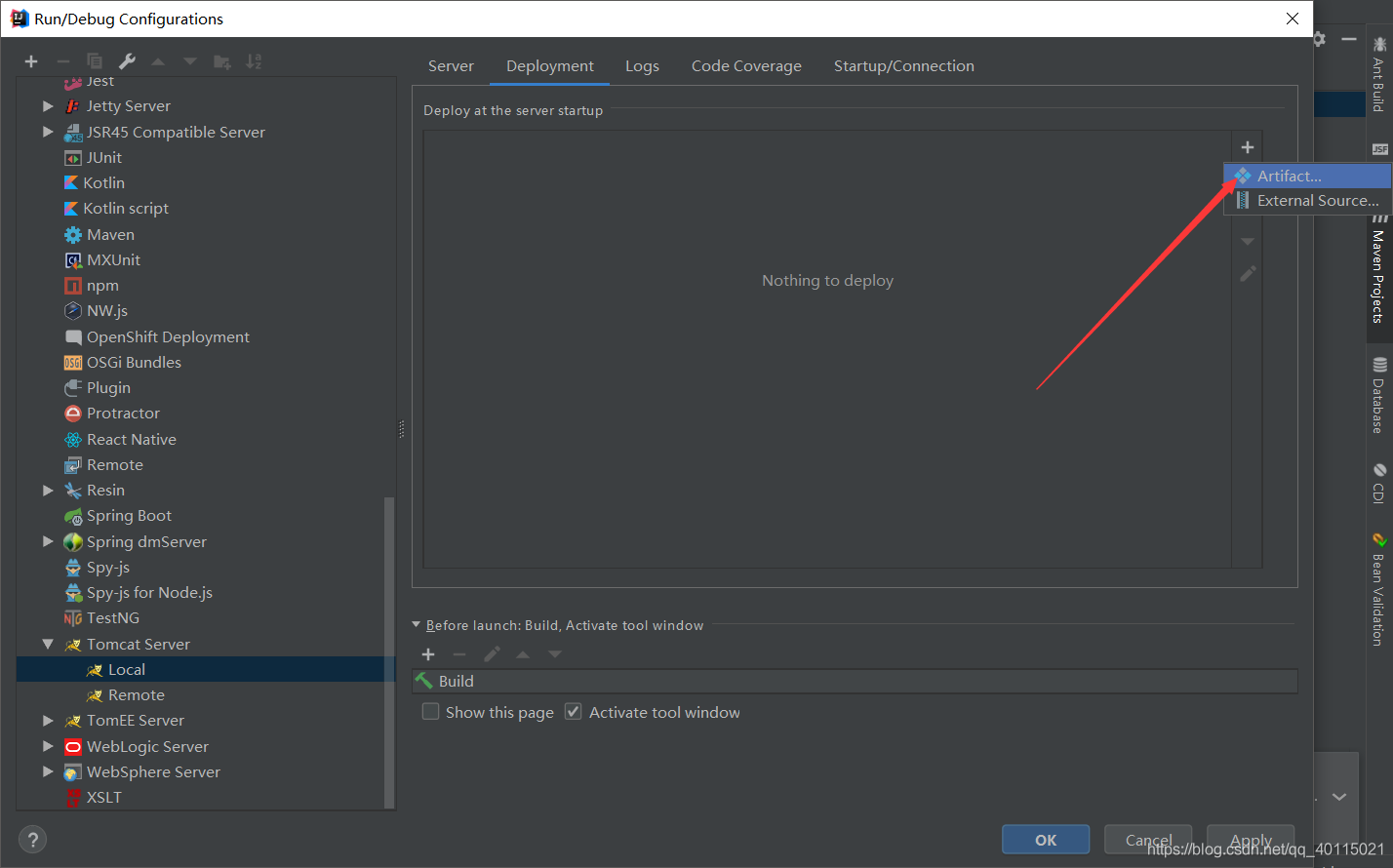Select the Local Tomcat configuration

[206, 669]
